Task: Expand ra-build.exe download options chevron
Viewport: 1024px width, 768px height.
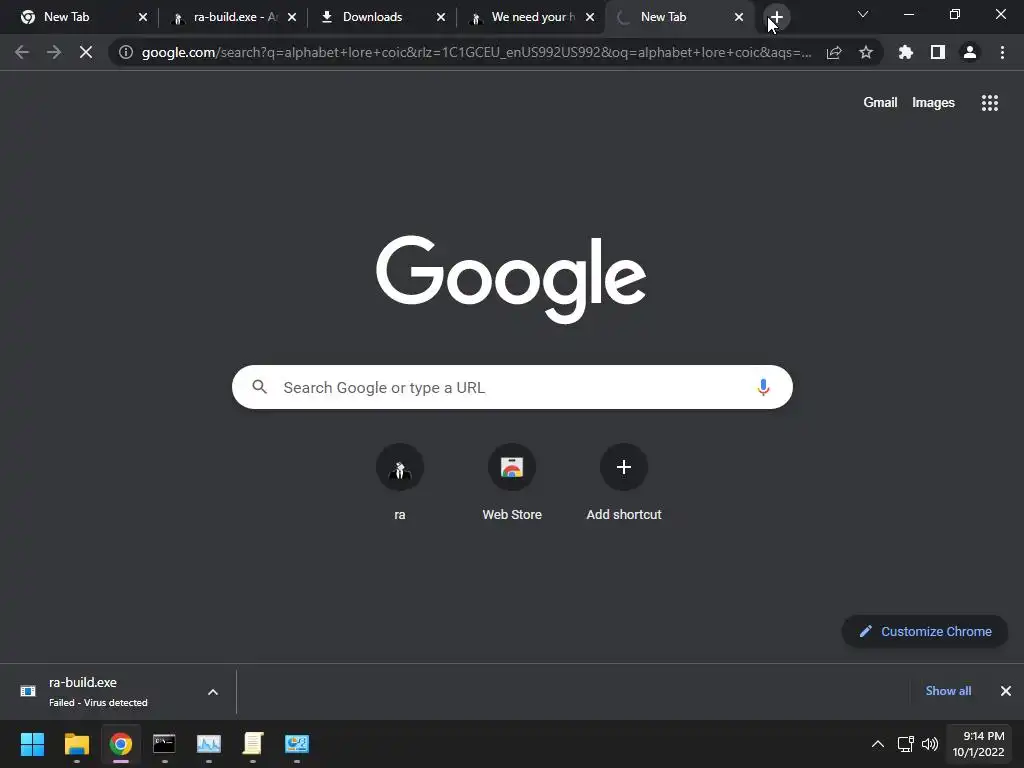Action: click(213, 692)
